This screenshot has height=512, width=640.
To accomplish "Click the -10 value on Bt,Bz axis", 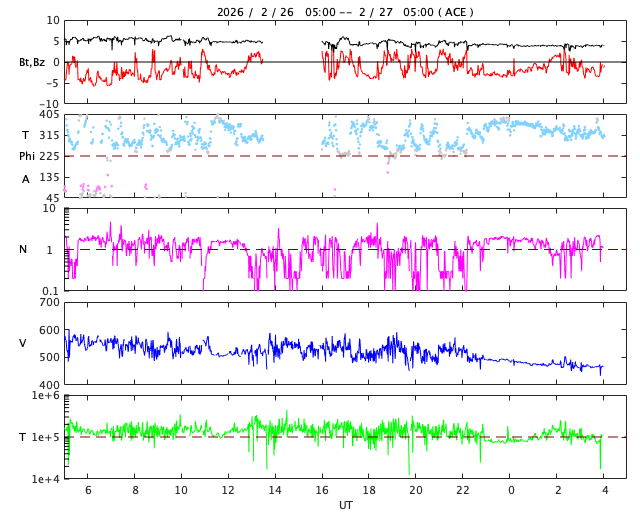I will coord(48,103).
